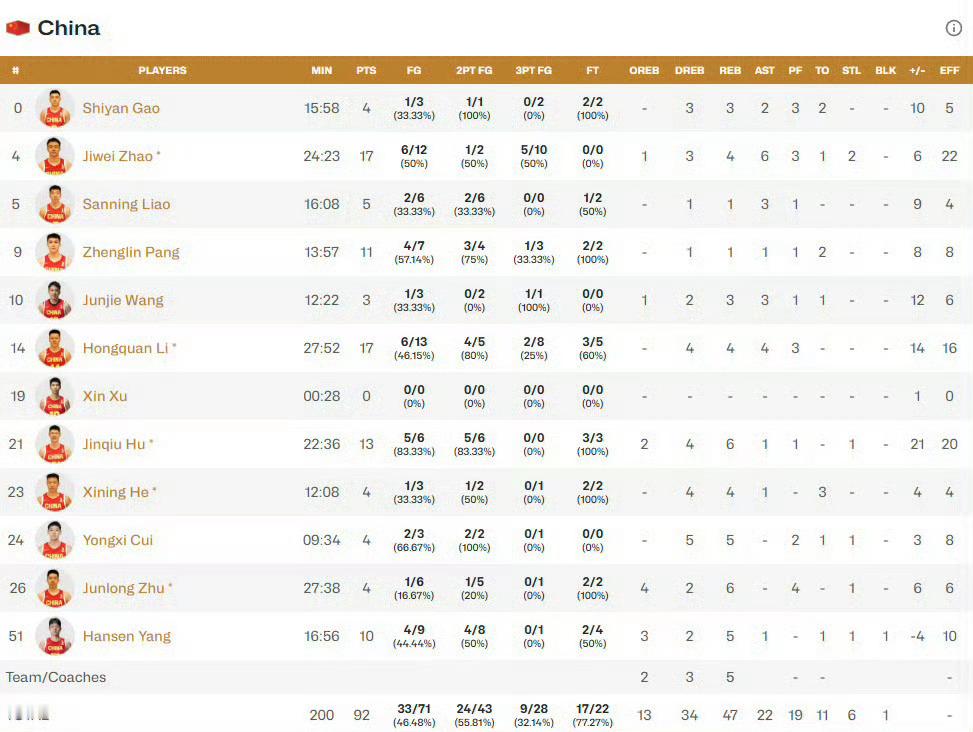
Task: Click the REB column header
Action: [730, 71]
